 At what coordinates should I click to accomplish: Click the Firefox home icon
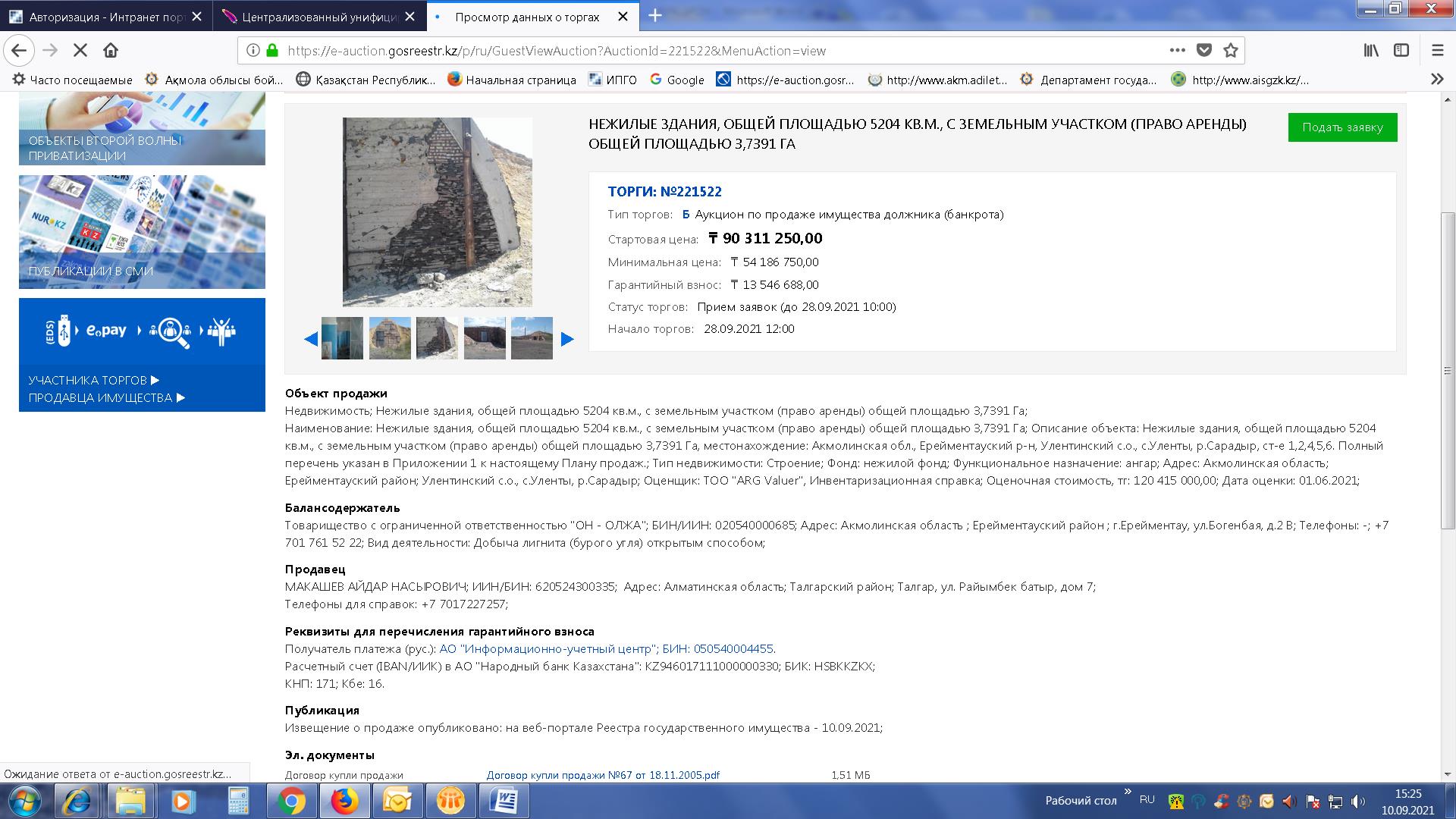[x=111, y=51]
